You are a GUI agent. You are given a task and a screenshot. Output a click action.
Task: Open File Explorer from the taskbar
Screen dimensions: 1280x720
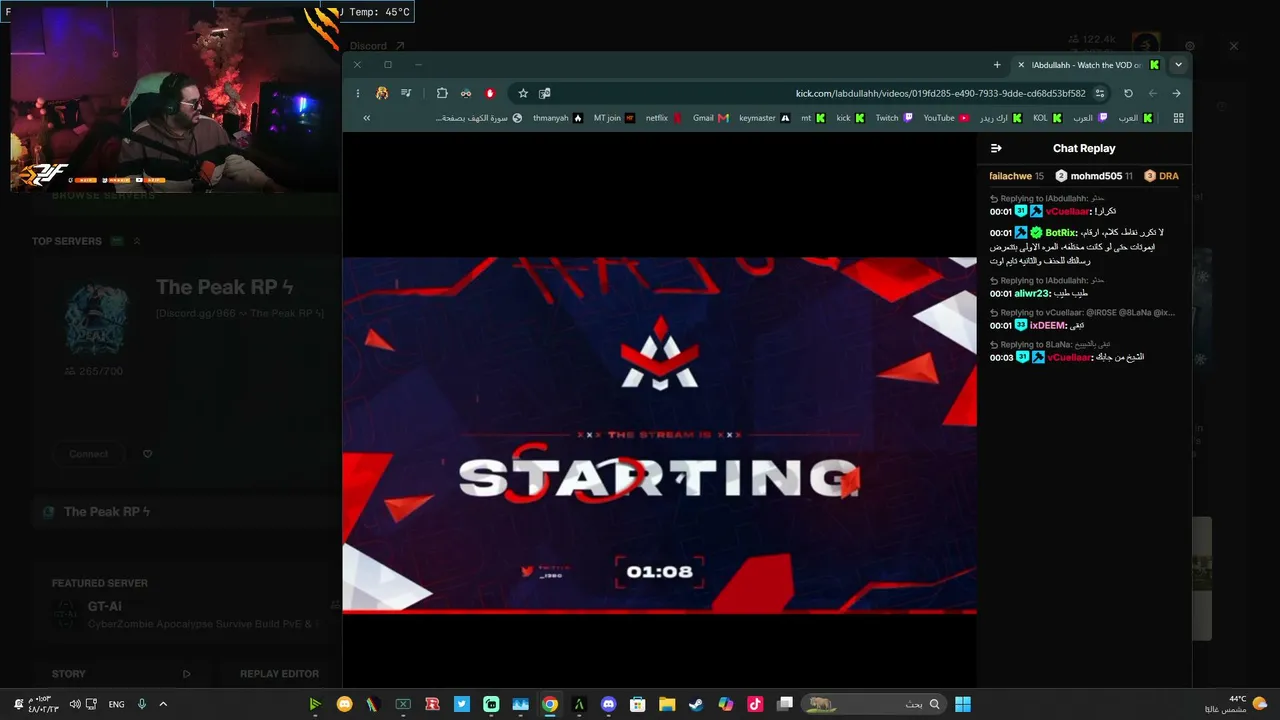click(x=667, y=704)
